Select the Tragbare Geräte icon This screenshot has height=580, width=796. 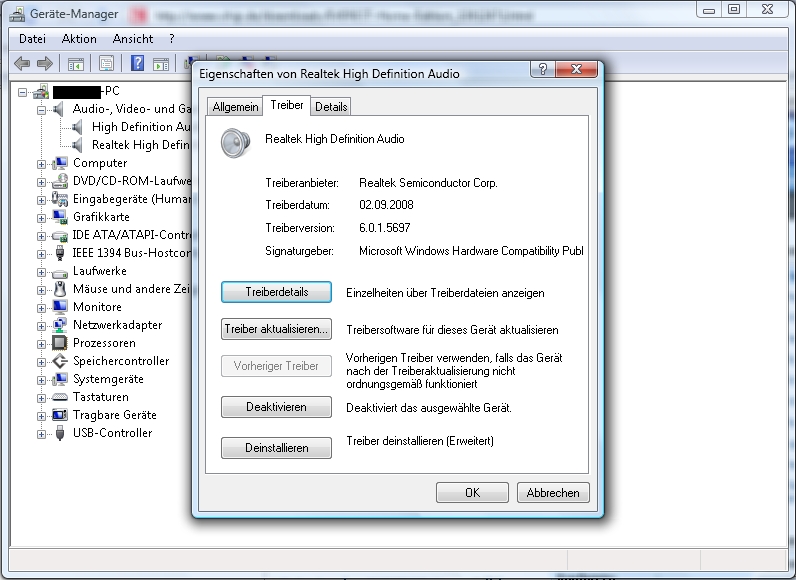pos(60,415)
